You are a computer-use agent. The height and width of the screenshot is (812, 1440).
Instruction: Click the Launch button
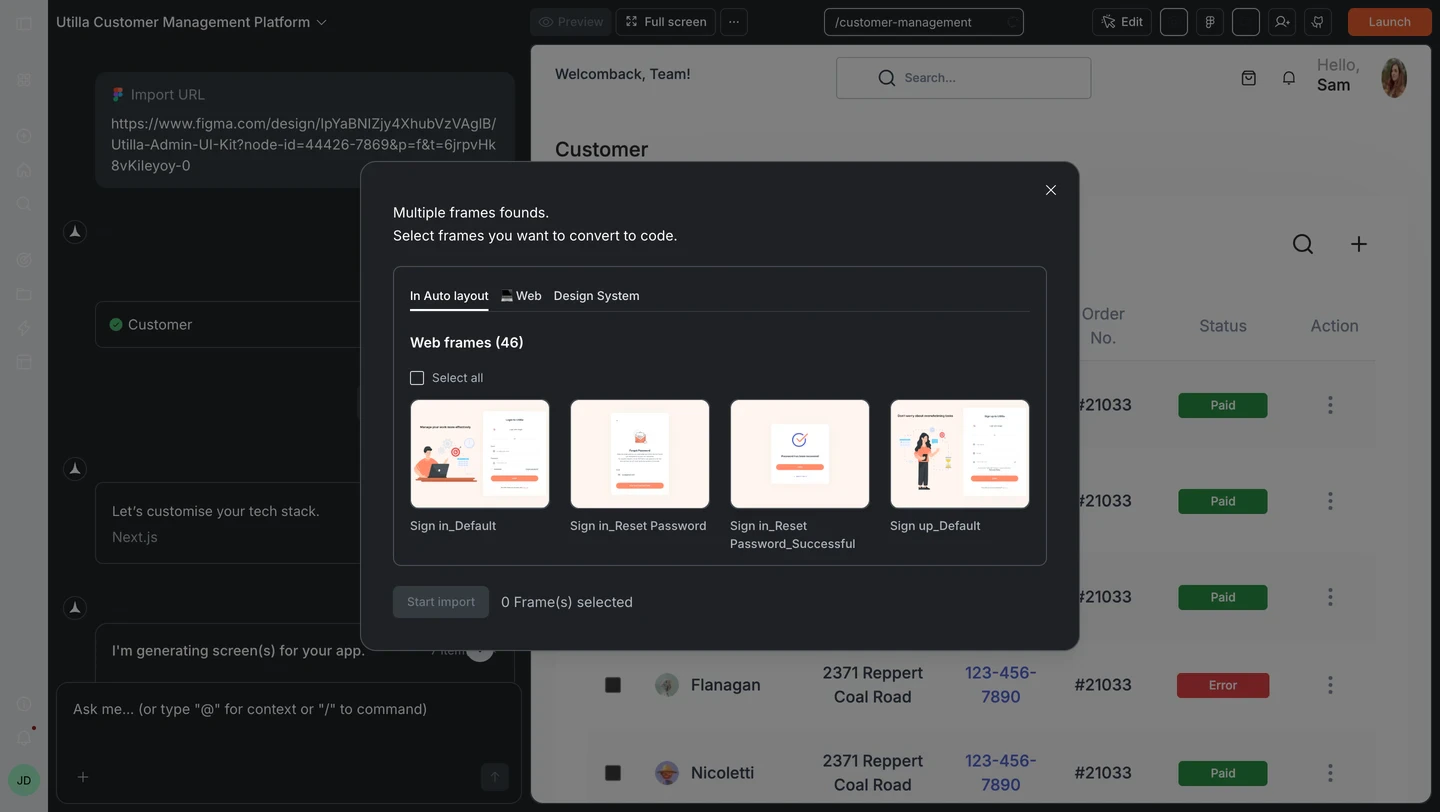[1389, 21]
